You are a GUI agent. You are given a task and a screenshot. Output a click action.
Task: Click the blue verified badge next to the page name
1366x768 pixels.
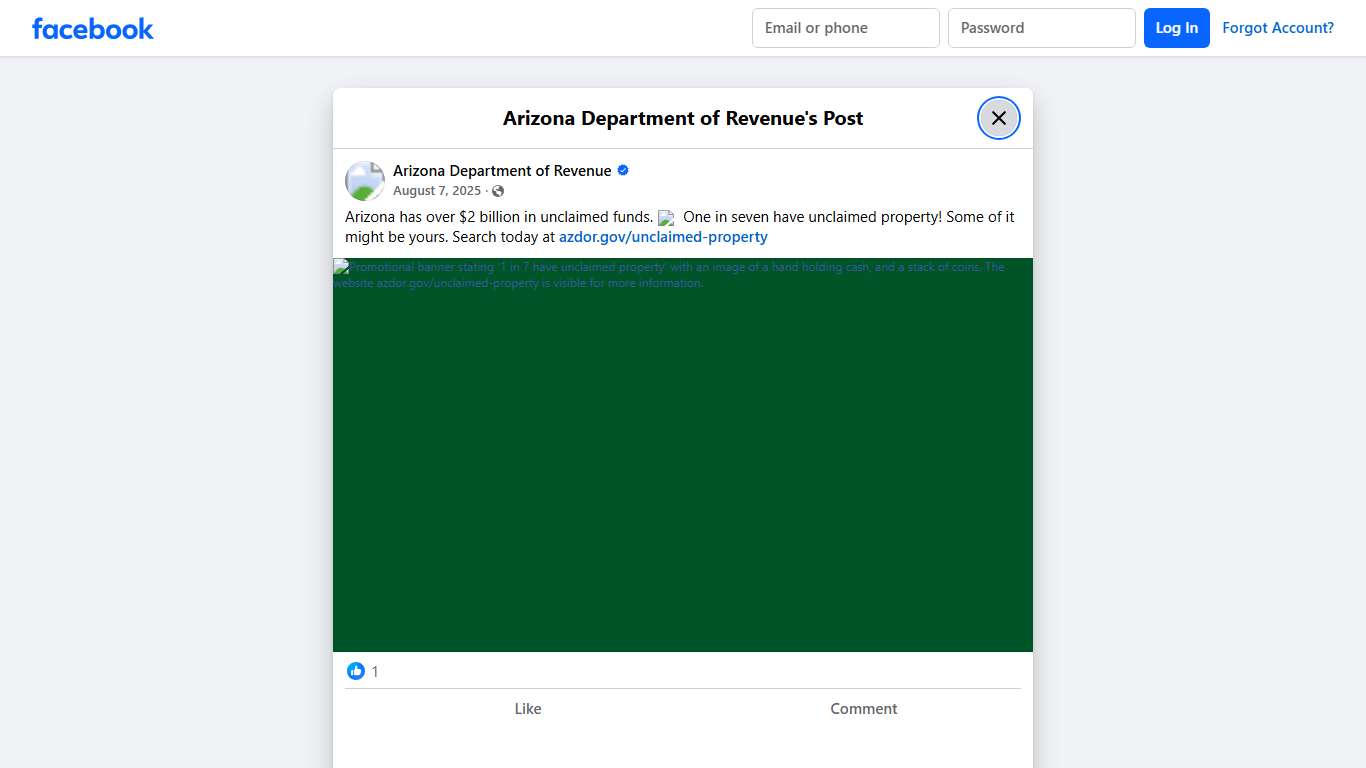tap(622, 170)
